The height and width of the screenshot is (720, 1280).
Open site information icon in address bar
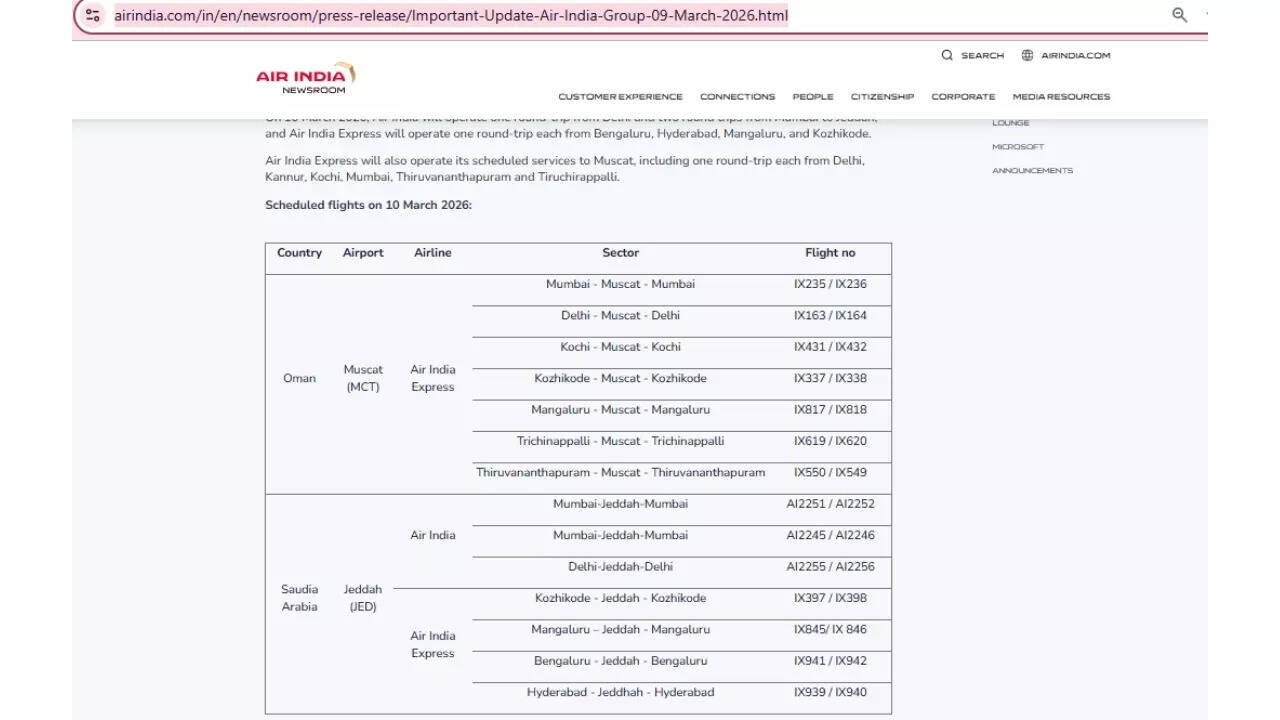coord(93,15)
